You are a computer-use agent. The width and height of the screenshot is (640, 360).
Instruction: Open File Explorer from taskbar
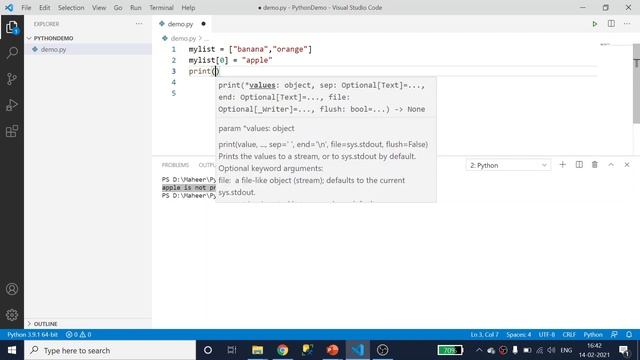(x=258, y=350)
